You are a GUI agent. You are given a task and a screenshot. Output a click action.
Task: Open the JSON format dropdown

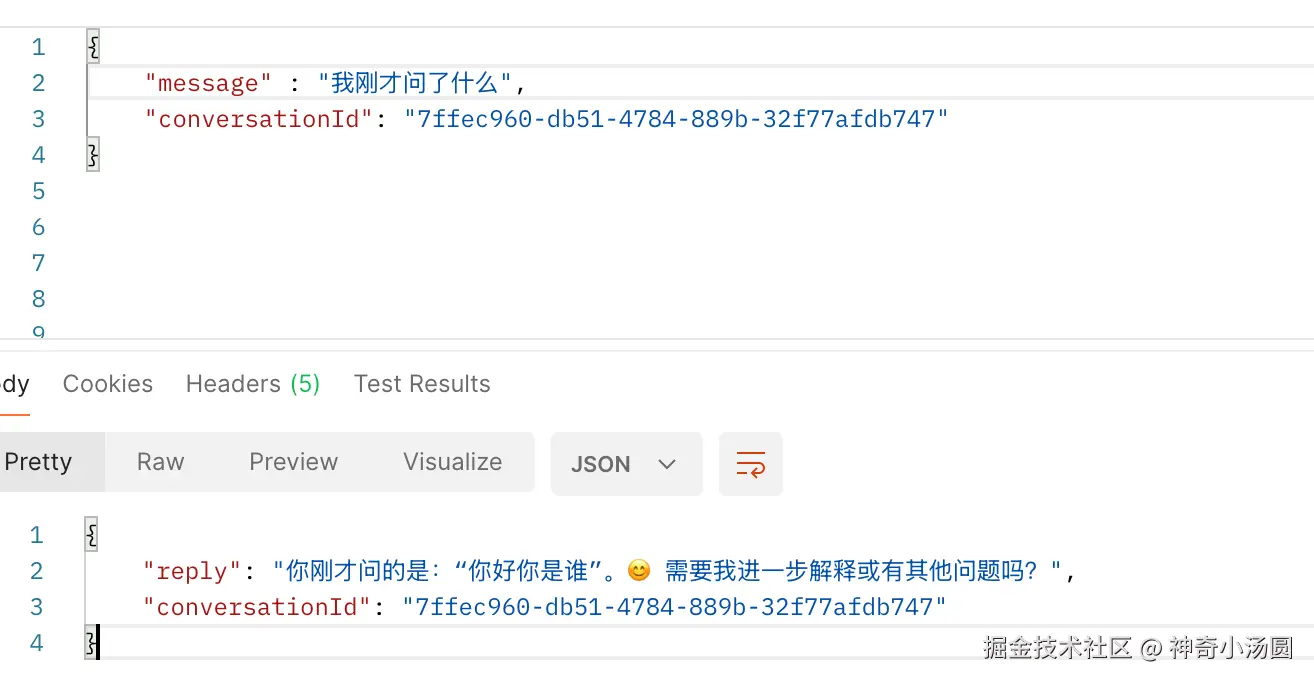click(626, 464)
